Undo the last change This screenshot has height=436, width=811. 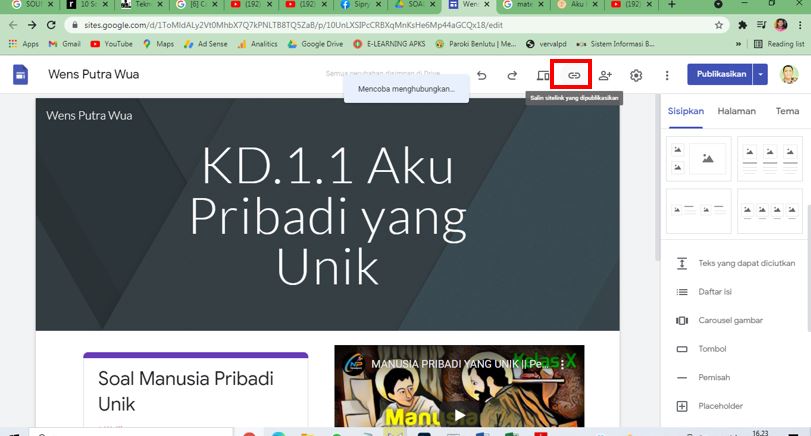pos(481,75)
